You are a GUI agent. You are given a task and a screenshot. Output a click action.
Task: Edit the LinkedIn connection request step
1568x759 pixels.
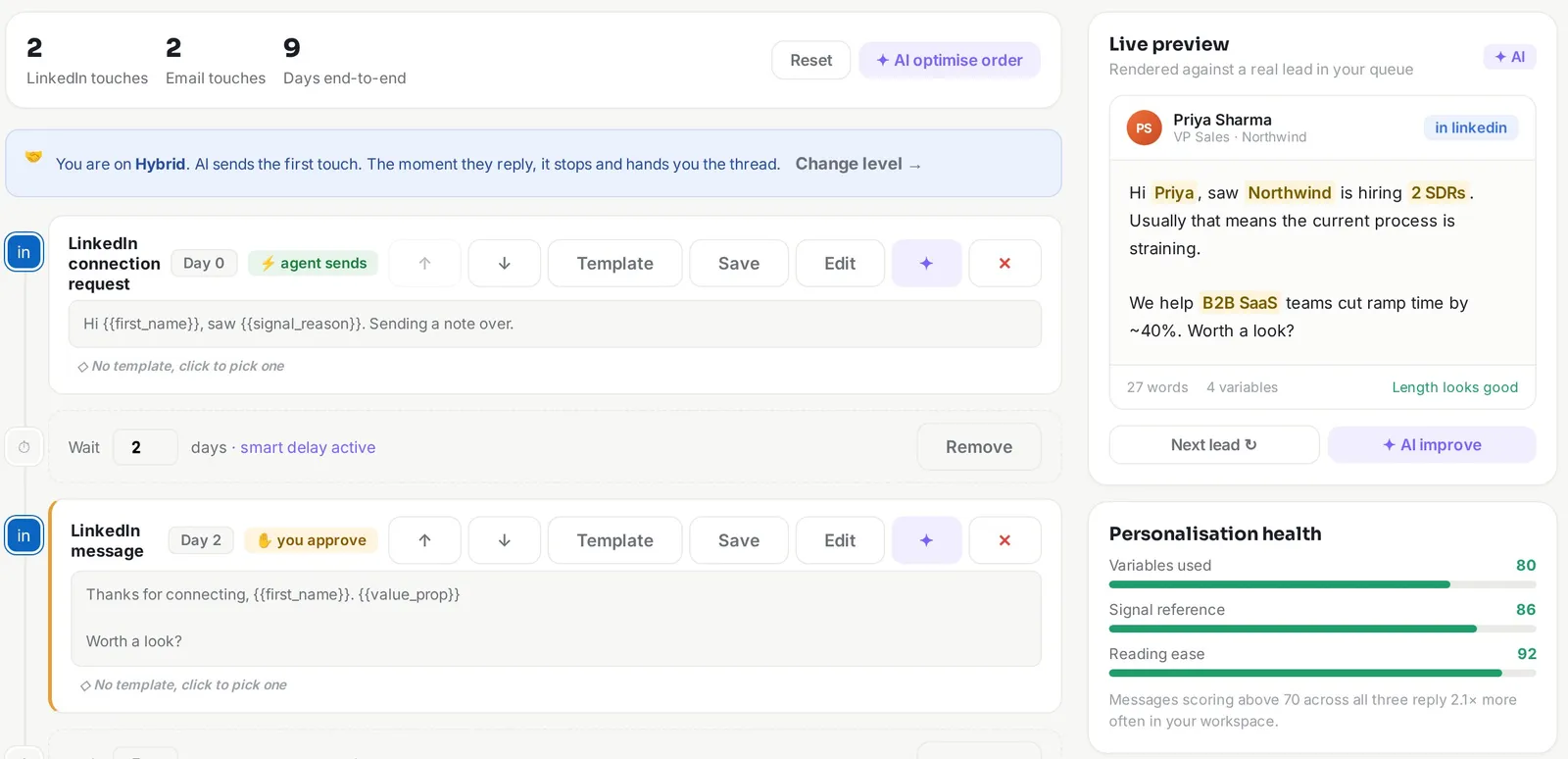(x=840, y=263)
